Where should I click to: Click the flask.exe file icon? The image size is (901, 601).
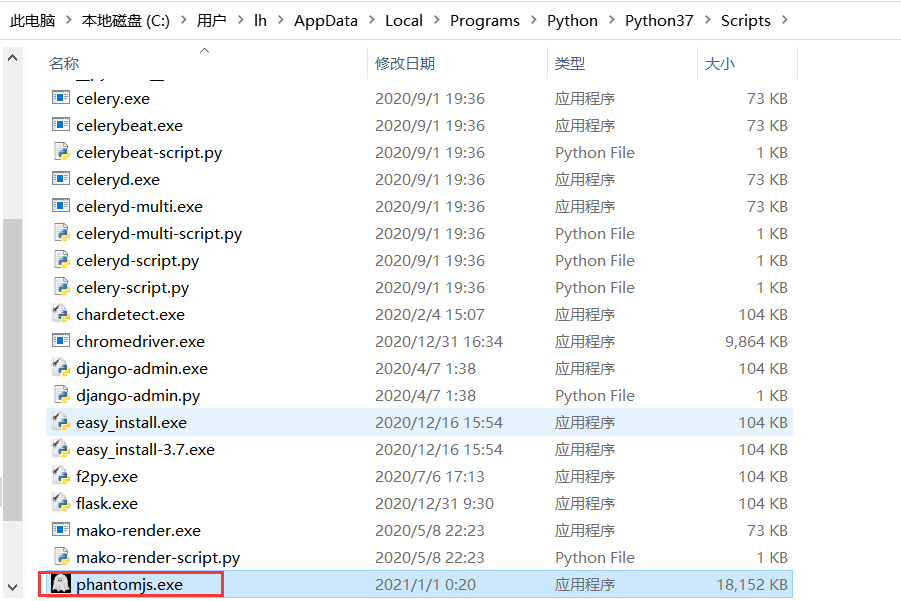(61, 503)
